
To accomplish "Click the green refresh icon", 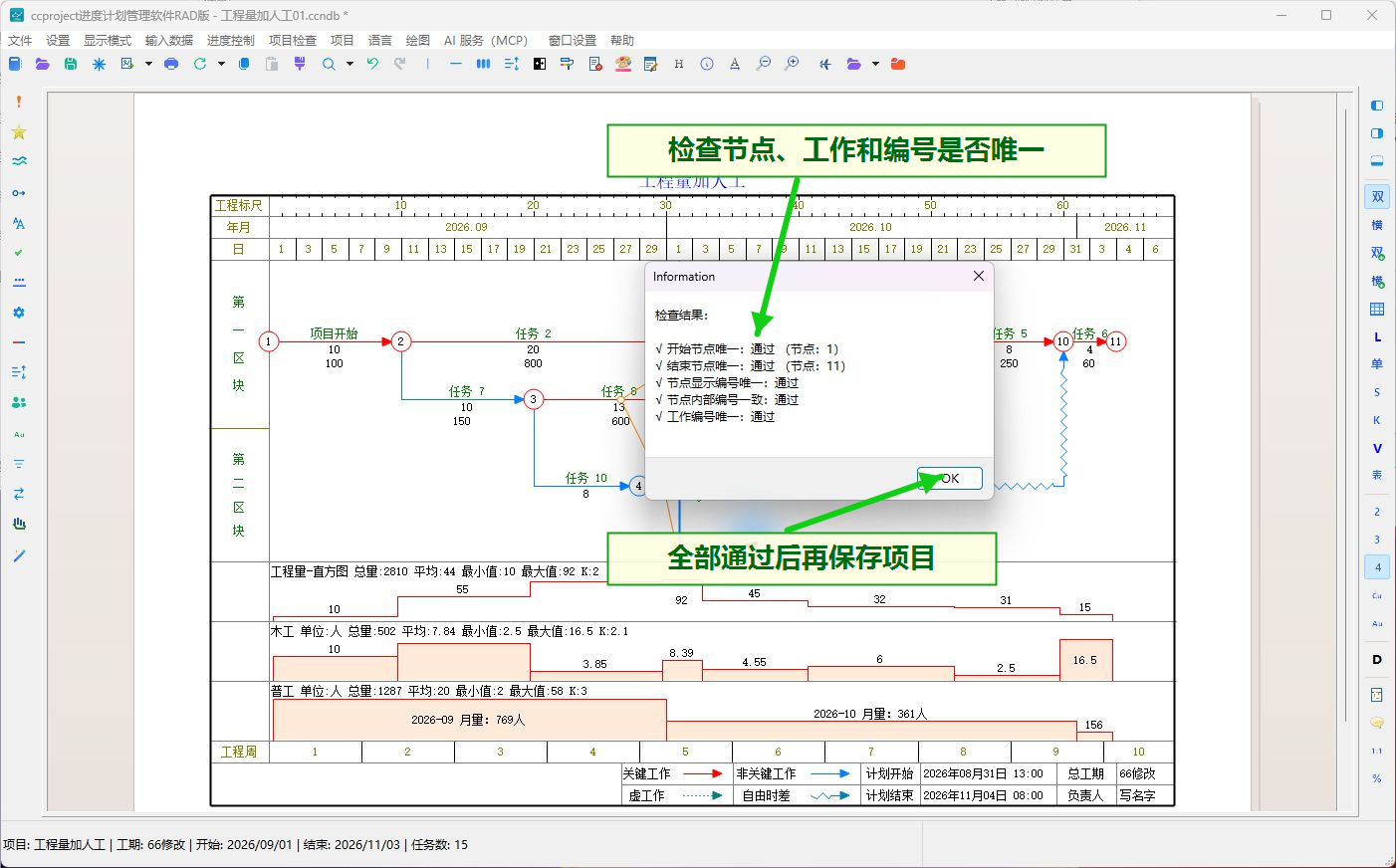I will click(x=200, y=64).
